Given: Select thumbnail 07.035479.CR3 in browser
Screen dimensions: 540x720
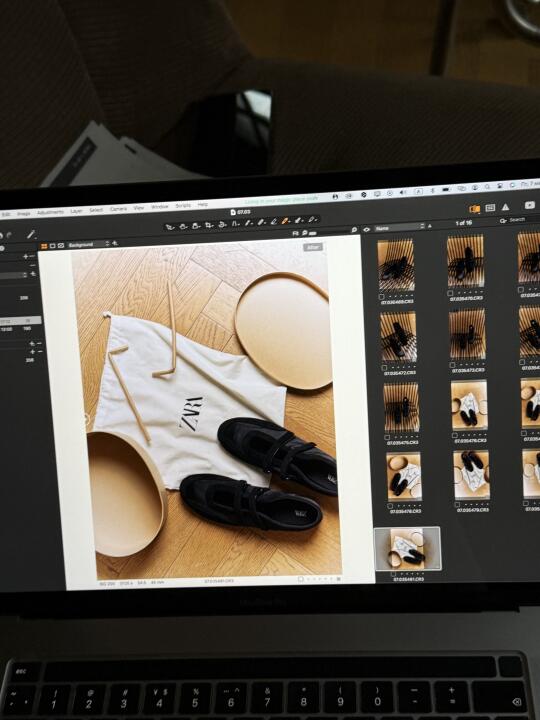Looking at the screenshot, I should (x=471, y=474).
